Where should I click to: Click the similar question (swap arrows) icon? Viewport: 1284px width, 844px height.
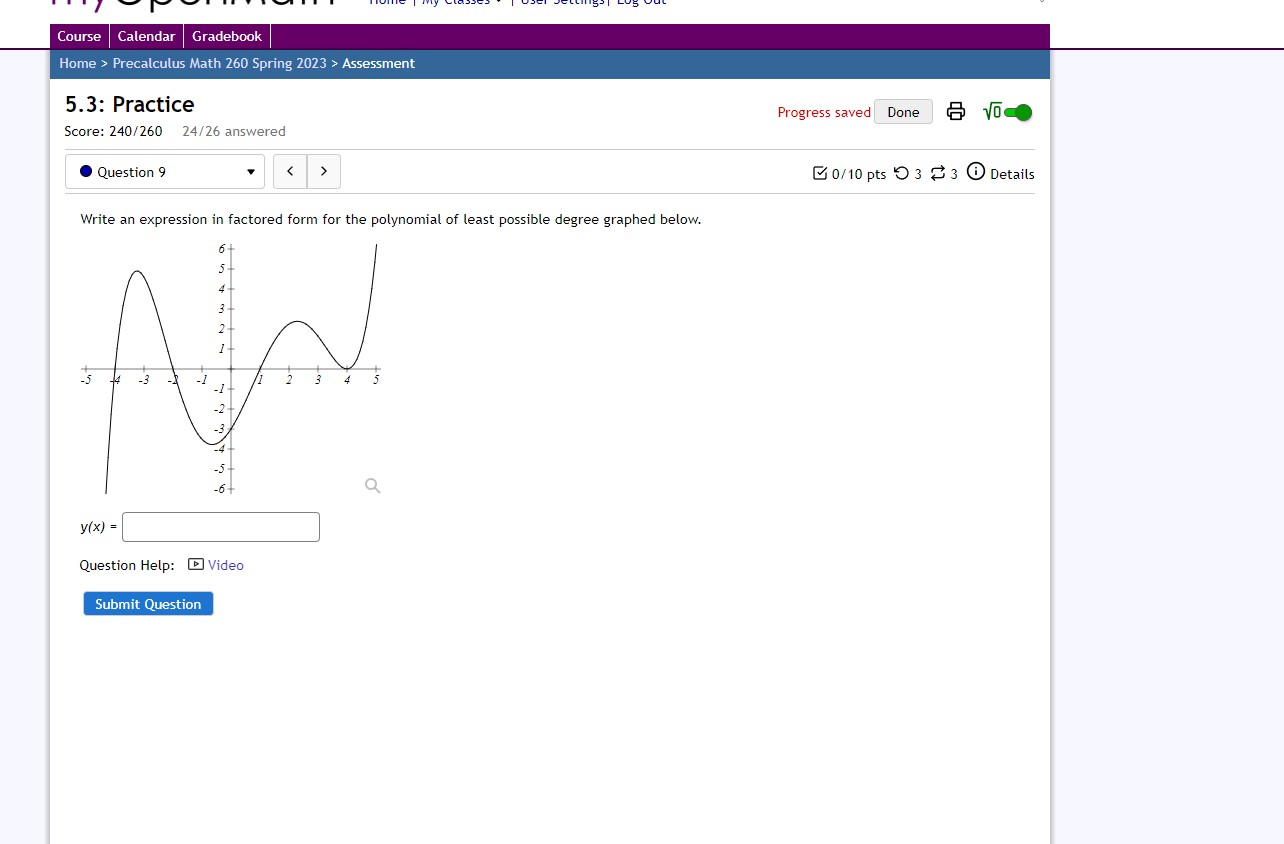pos(937,173)
